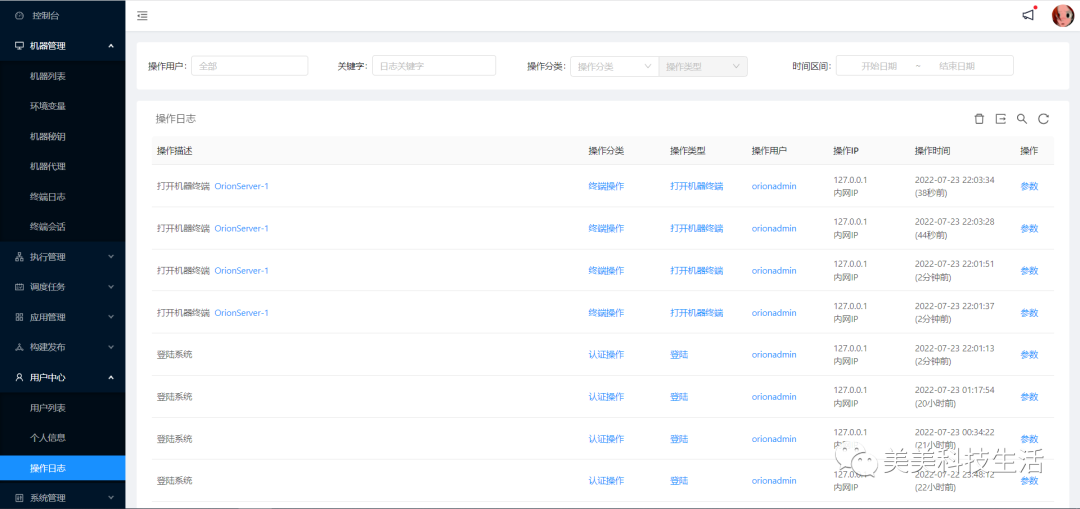View 参数 for the 22:03:28 log row
Viewport: 1080px width, 509px height.
pos(1029,228)
